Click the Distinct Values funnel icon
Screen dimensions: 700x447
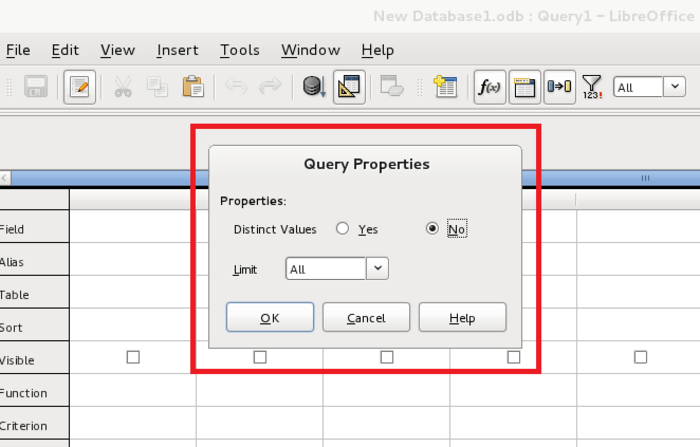[x=592, y=87]
